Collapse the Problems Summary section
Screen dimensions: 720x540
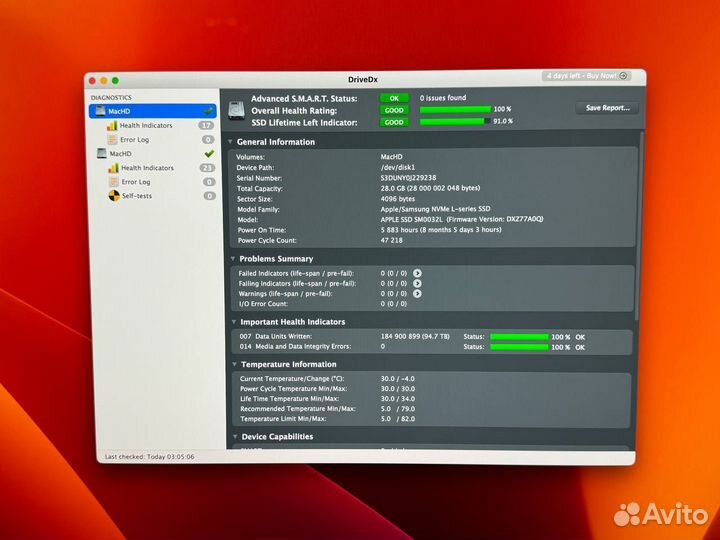point(230,259)
